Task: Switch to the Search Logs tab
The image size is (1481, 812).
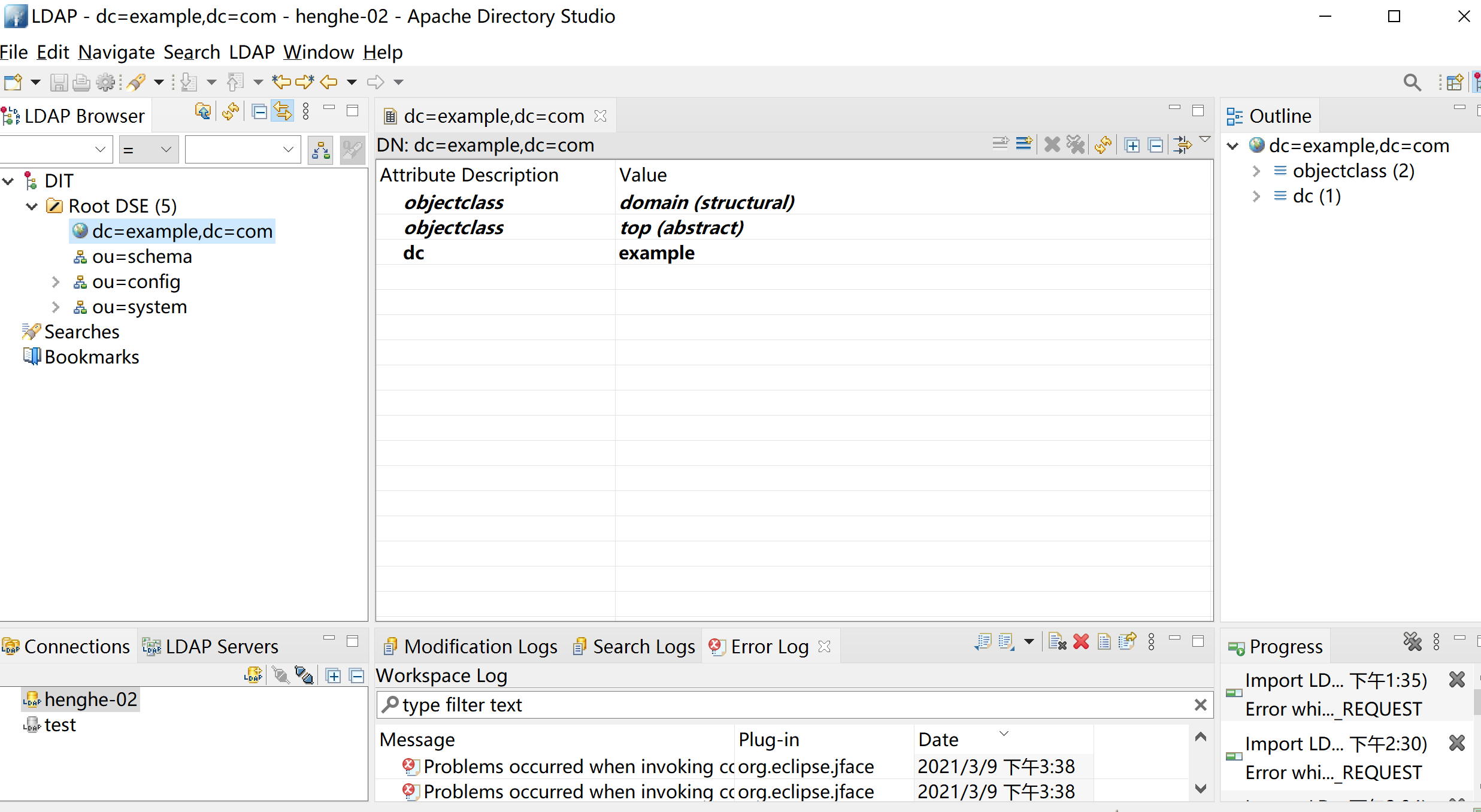Action: (634, 647)
